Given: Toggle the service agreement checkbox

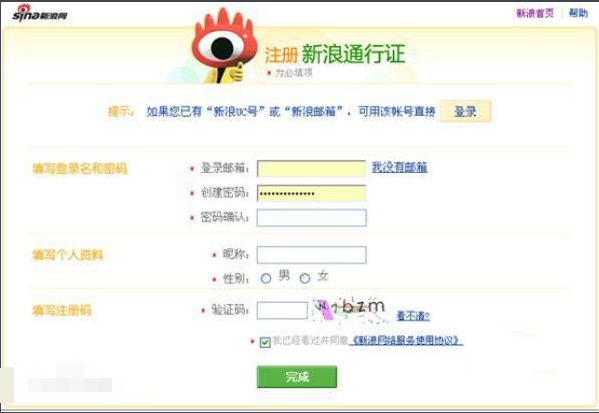Looking at the screenshot, I should 265,342.
